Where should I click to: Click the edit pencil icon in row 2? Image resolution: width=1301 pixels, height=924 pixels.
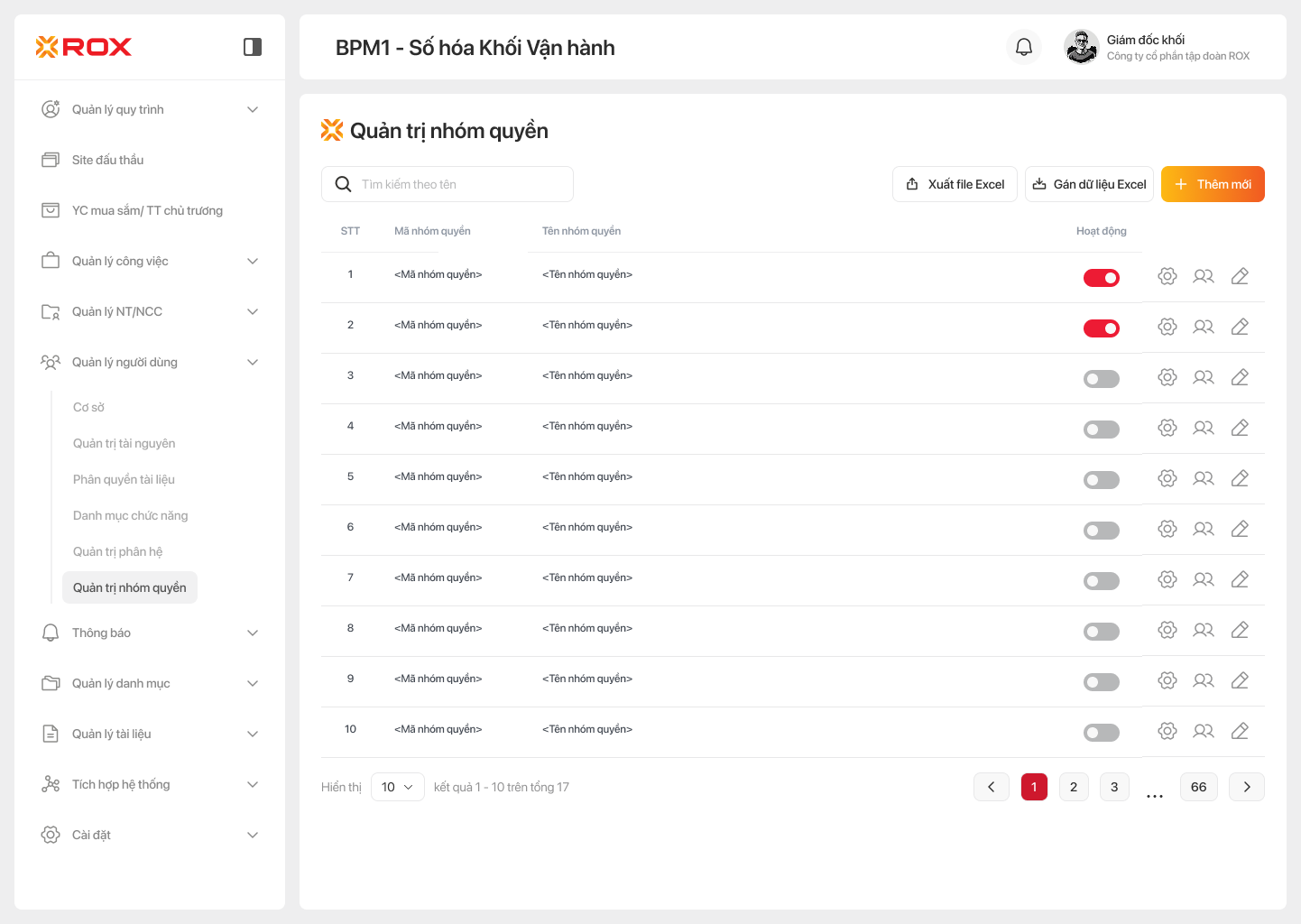coord(1240,327)
